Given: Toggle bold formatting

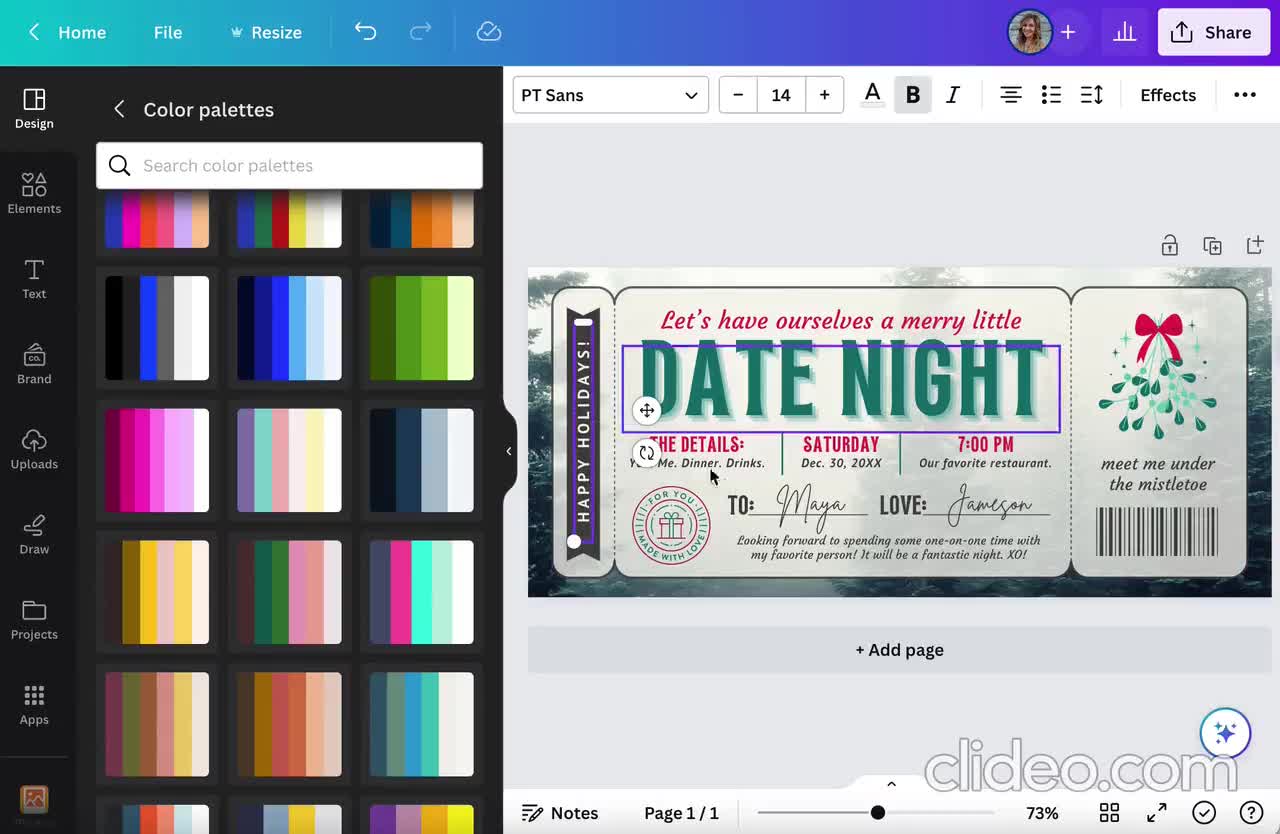Looking at the screenshot, I should tap(913, 95).
